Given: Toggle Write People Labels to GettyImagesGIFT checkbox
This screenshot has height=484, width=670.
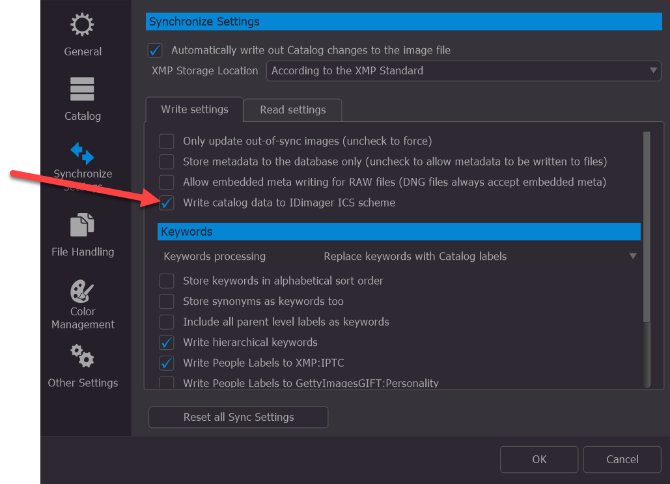Looking at the screenshot, I should [167, 382].
